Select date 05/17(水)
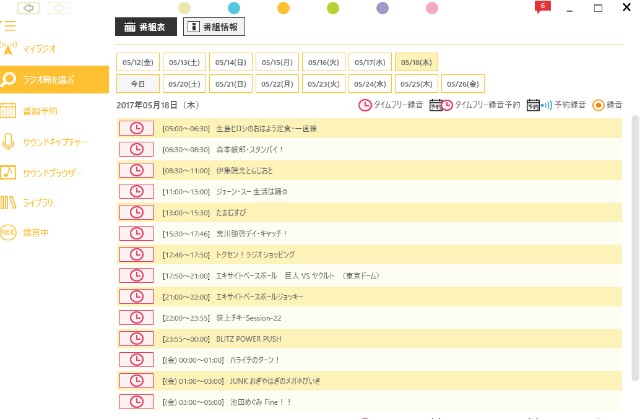 point(370,62)
